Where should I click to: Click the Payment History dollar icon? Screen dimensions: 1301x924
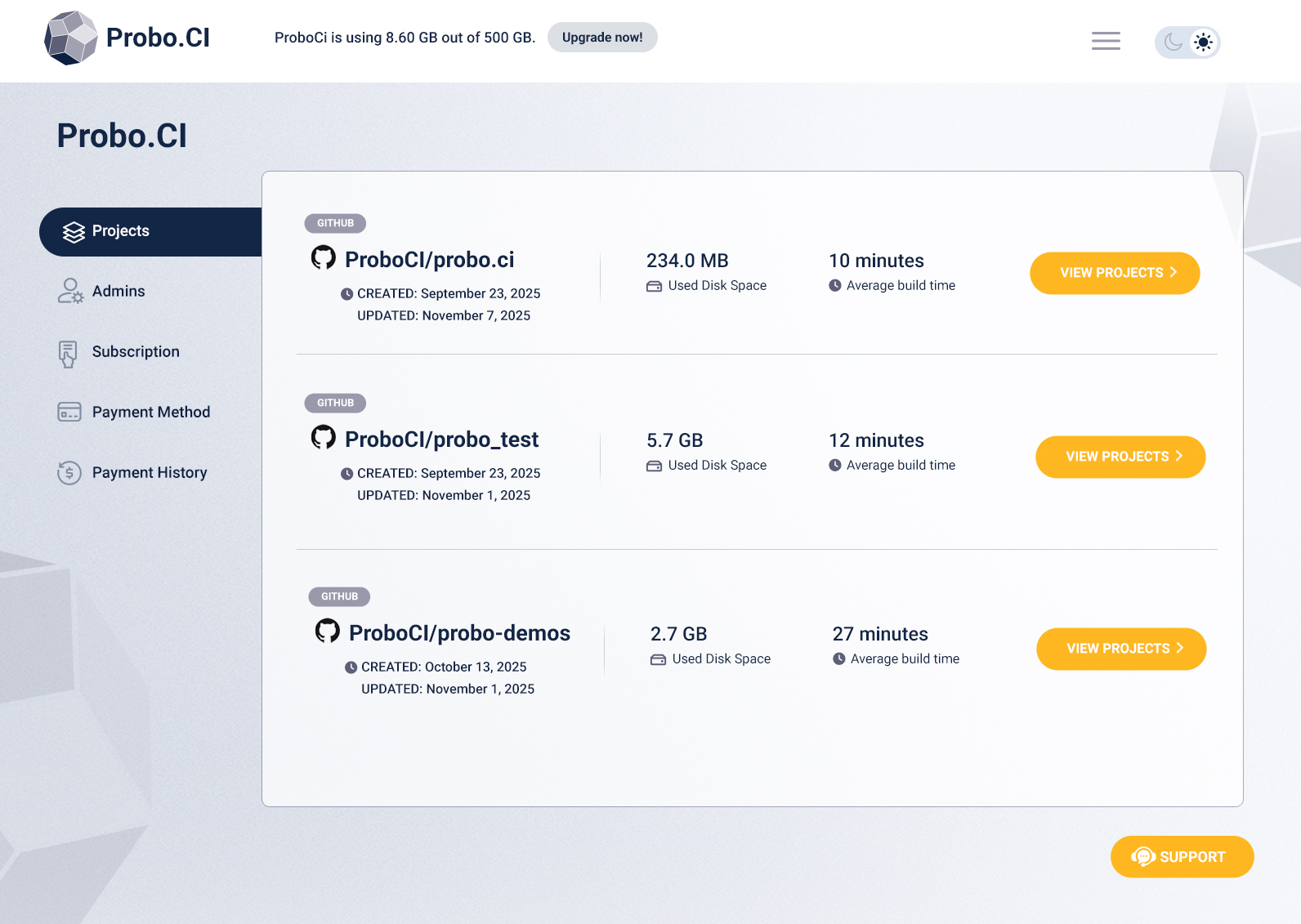coord(69,472)
